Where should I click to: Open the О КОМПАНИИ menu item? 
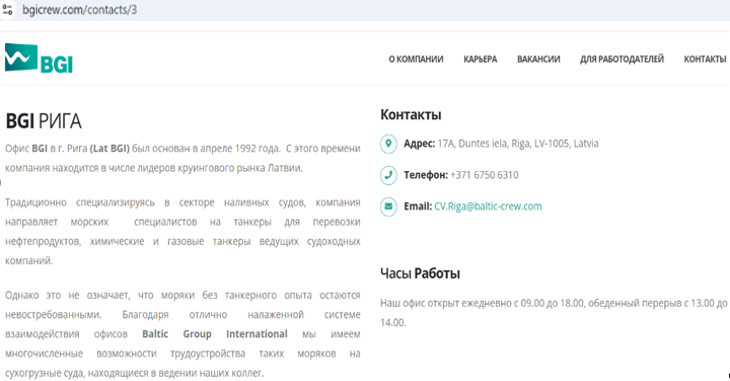click(416, 59)
